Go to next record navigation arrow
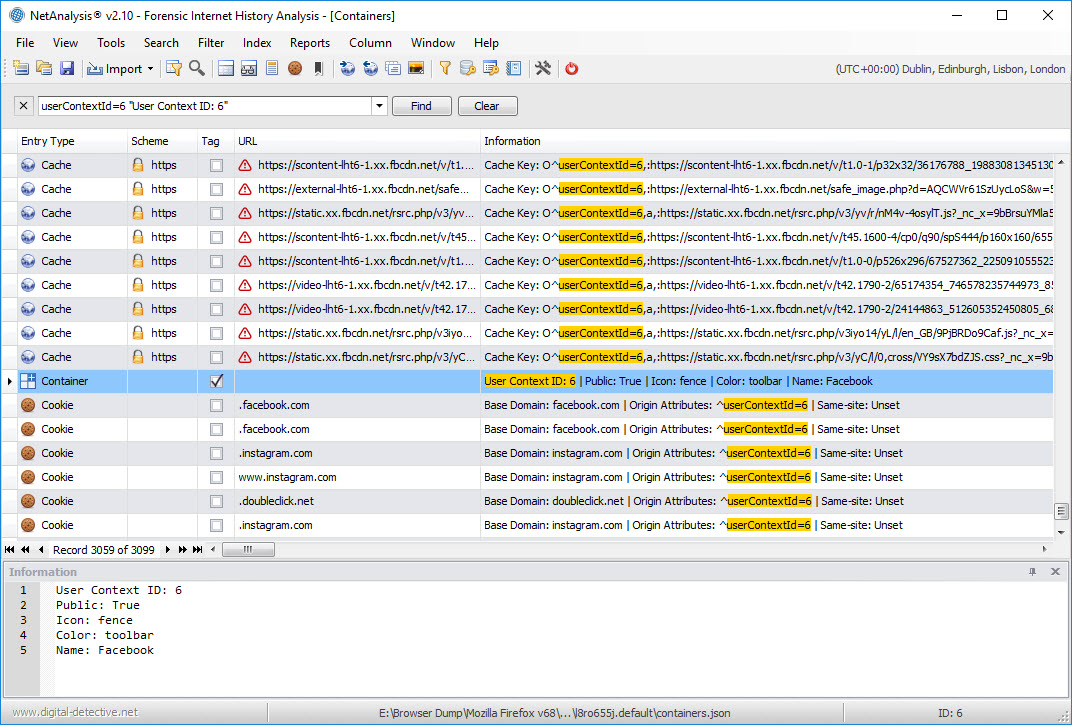Screen dimensions: 1072x725 pos(168,549)
